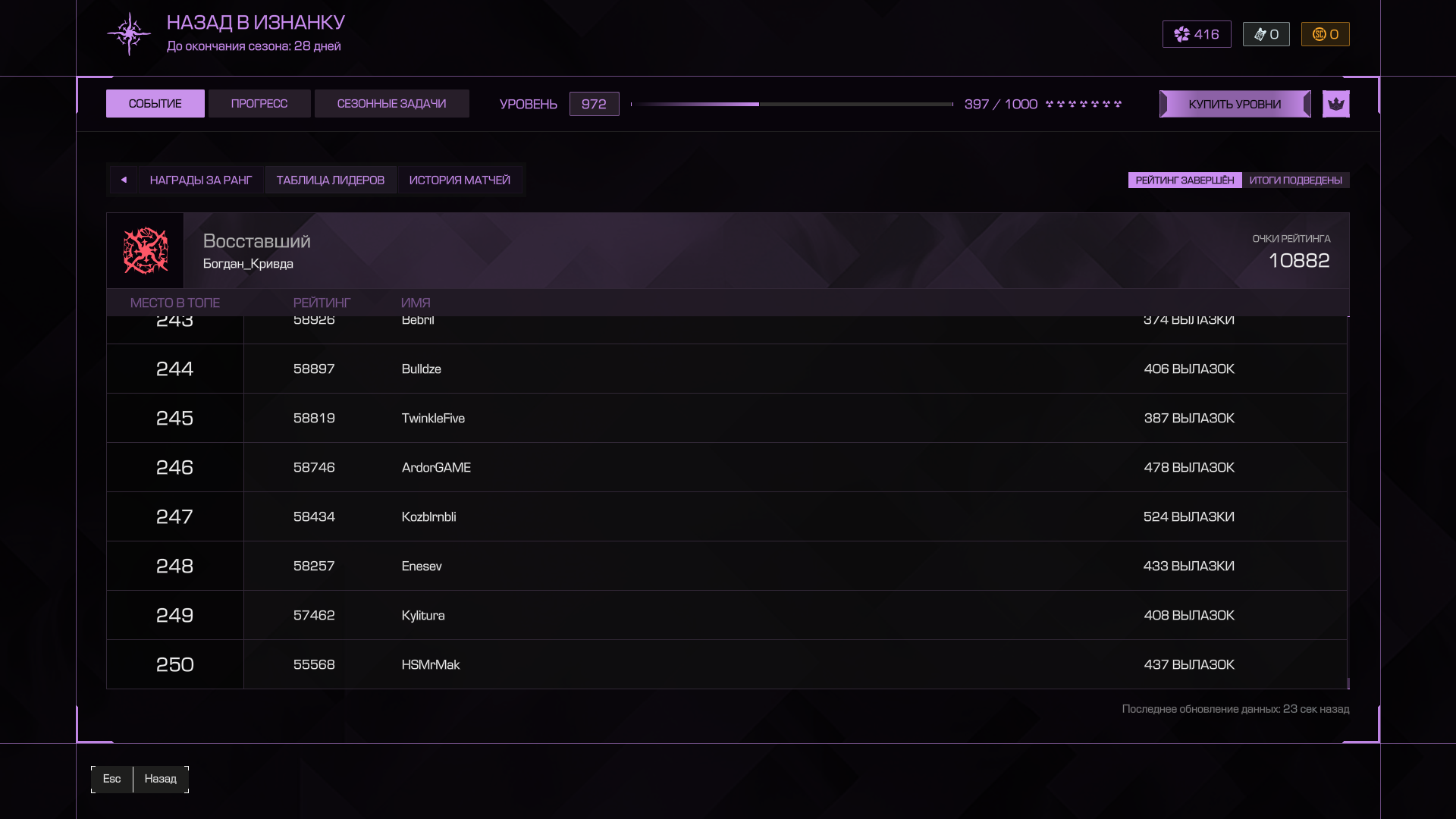Select the НАГРАДЫ ЗА РАНГ tab
The height and width of the screenshot is (819, 1456).
[201, 180]
